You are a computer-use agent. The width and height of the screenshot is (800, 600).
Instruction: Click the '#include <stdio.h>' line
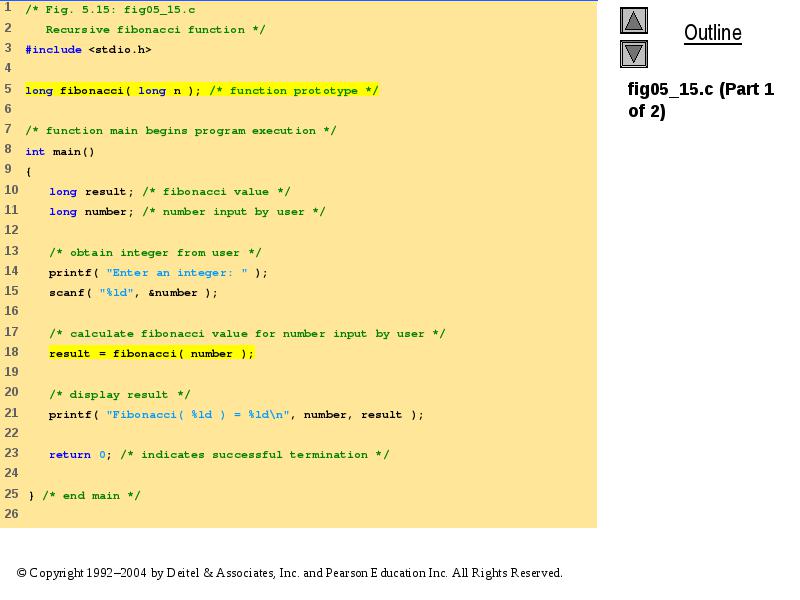(88, 49)
